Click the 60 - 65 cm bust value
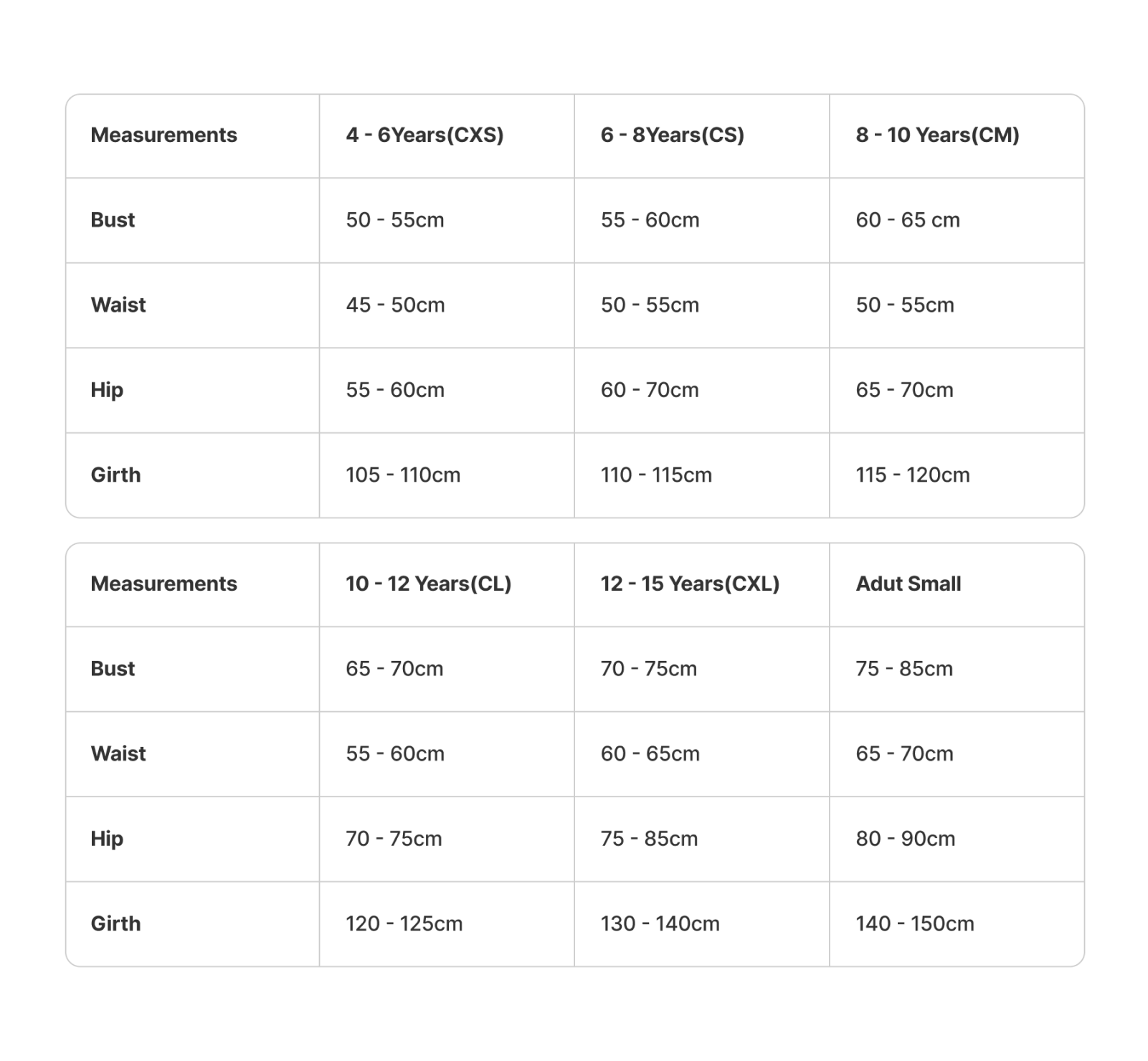This screenshot has width=1148, height=1061. pyautogui.click(x=907, y=220)
